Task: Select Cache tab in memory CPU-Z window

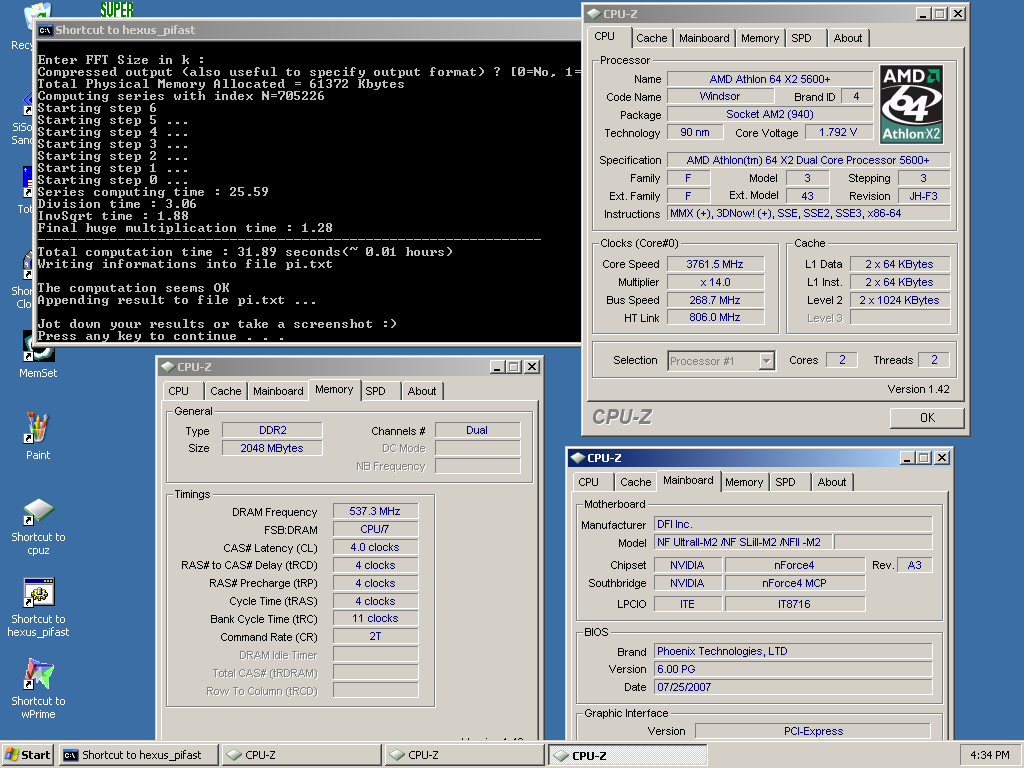Action: click(x=225, y=391)
